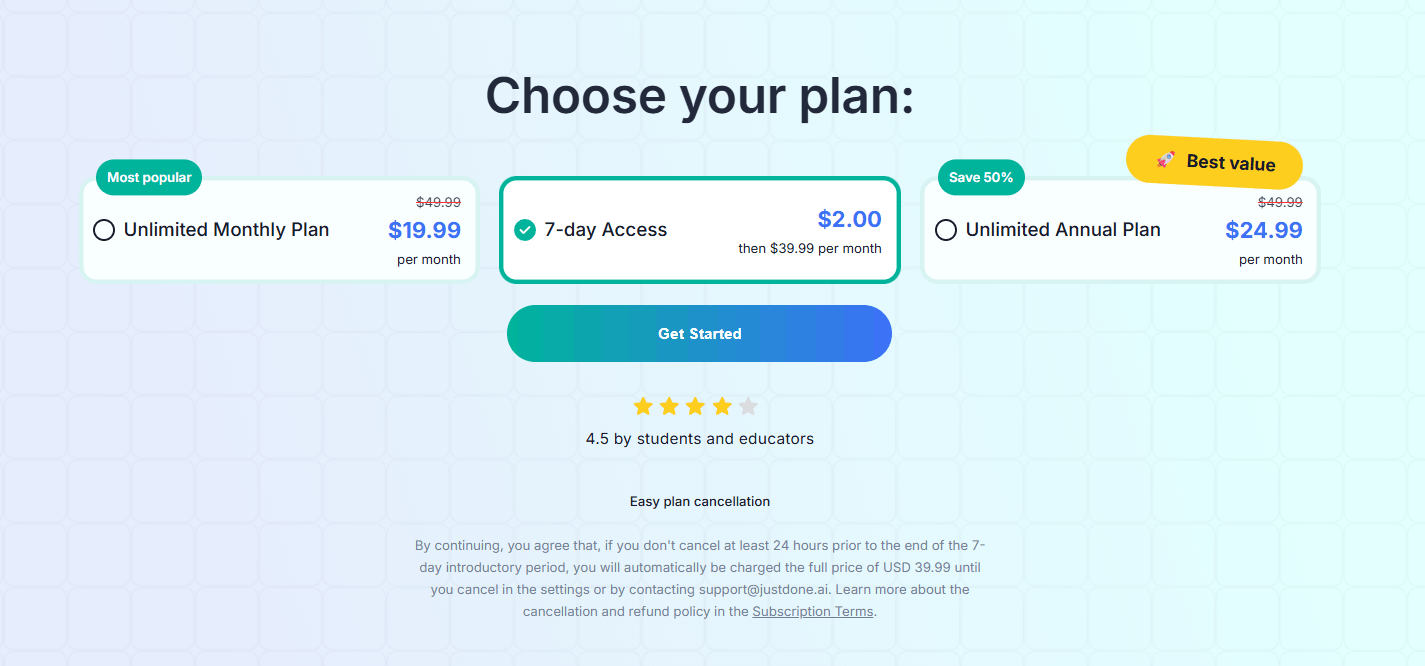Screen dimensions: 1425x666
Task: Click the $19.99 monthly price
Action: click(x=424, y=229)
